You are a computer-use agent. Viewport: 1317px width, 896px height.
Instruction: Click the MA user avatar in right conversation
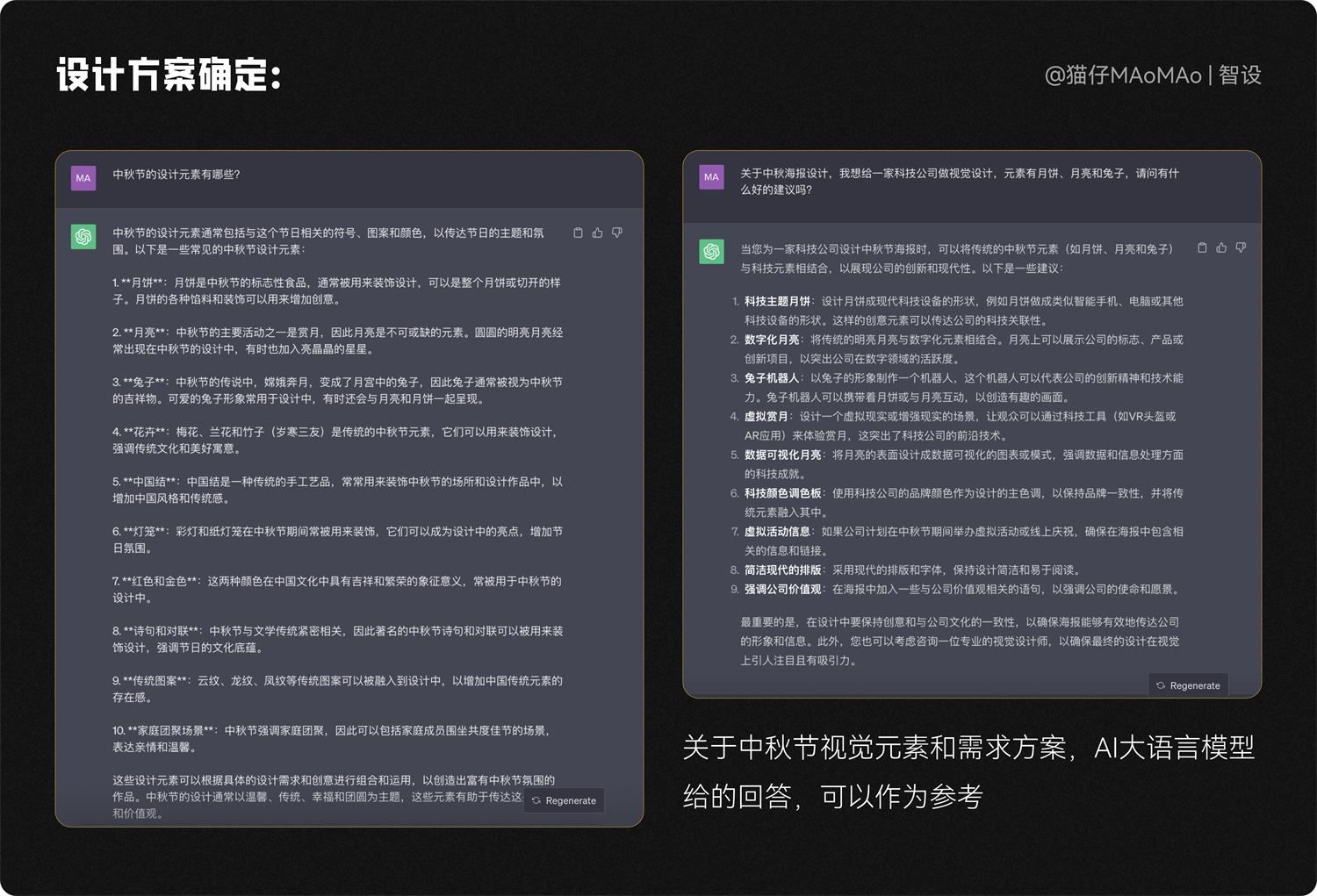click(711, 176)
